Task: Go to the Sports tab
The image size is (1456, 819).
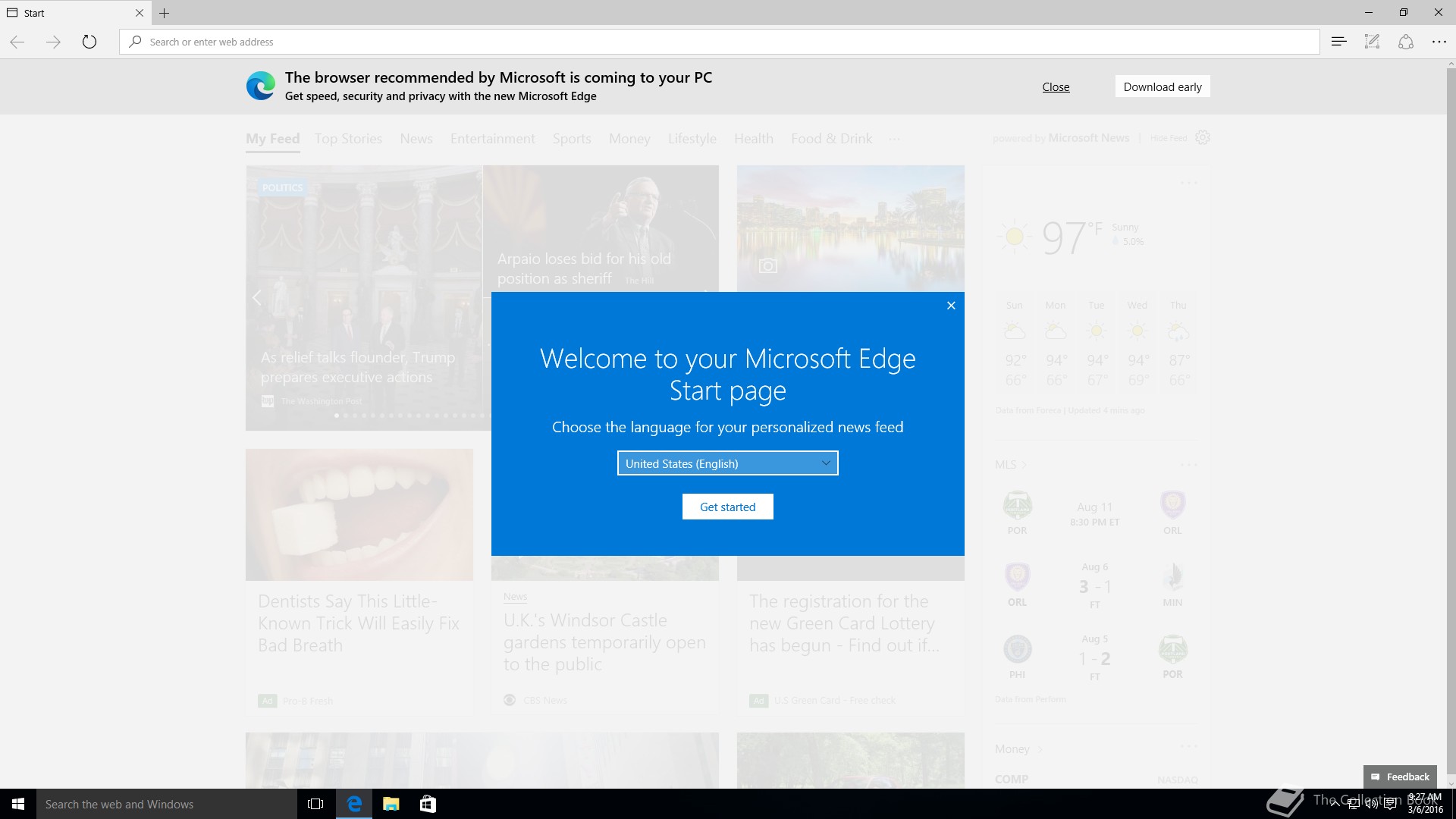Action: click(572, 139)
